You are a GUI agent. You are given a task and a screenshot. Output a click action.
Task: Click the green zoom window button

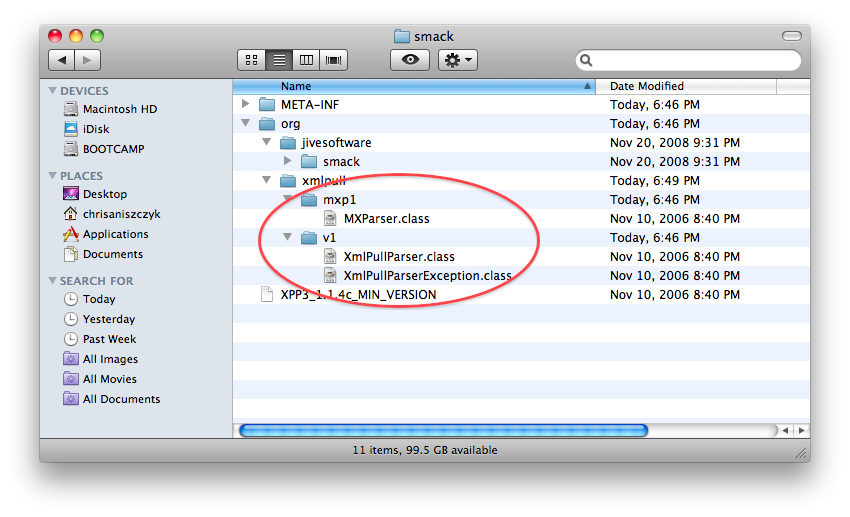[96, 36]
